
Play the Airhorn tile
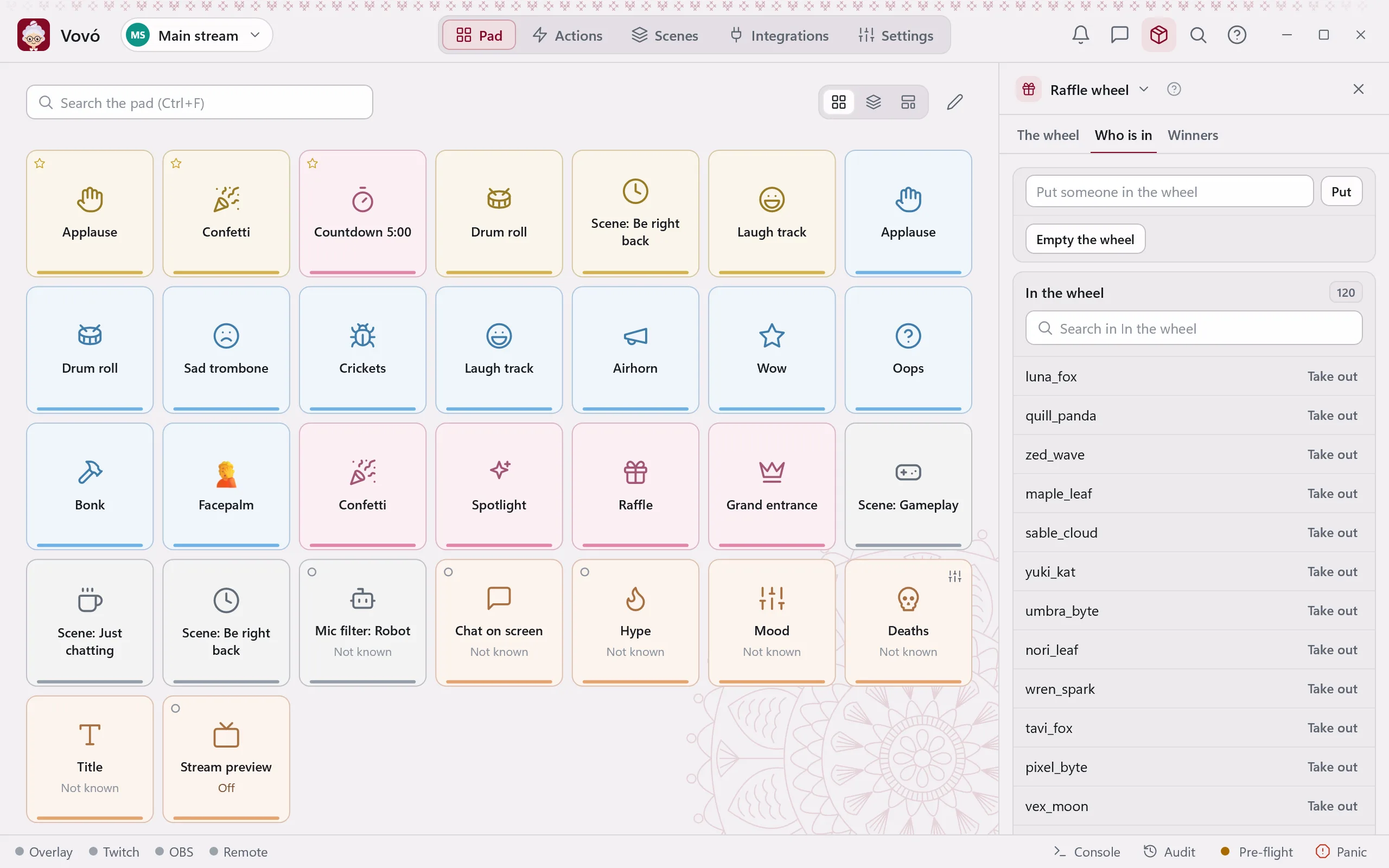[635, 349]
